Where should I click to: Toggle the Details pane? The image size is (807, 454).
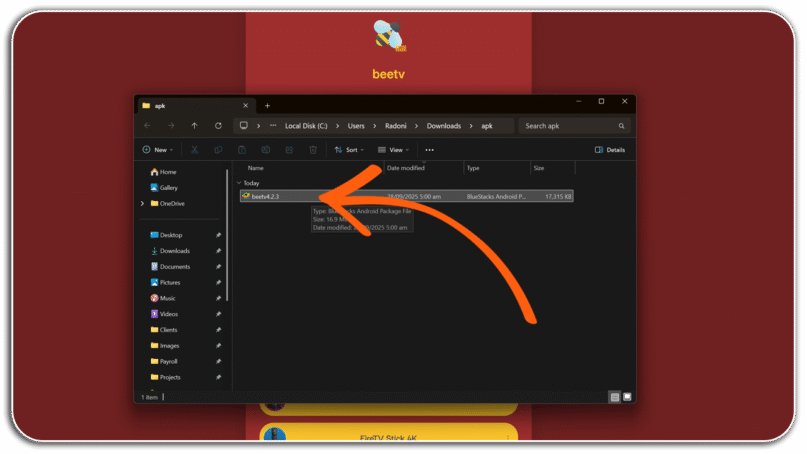pyautogui.click(x=610, y=150)
